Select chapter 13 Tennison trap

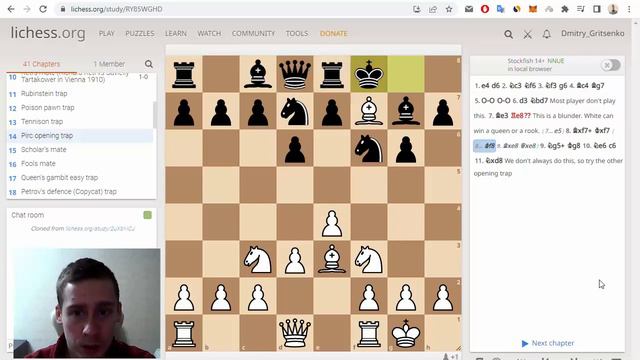(x=81, y=122)
